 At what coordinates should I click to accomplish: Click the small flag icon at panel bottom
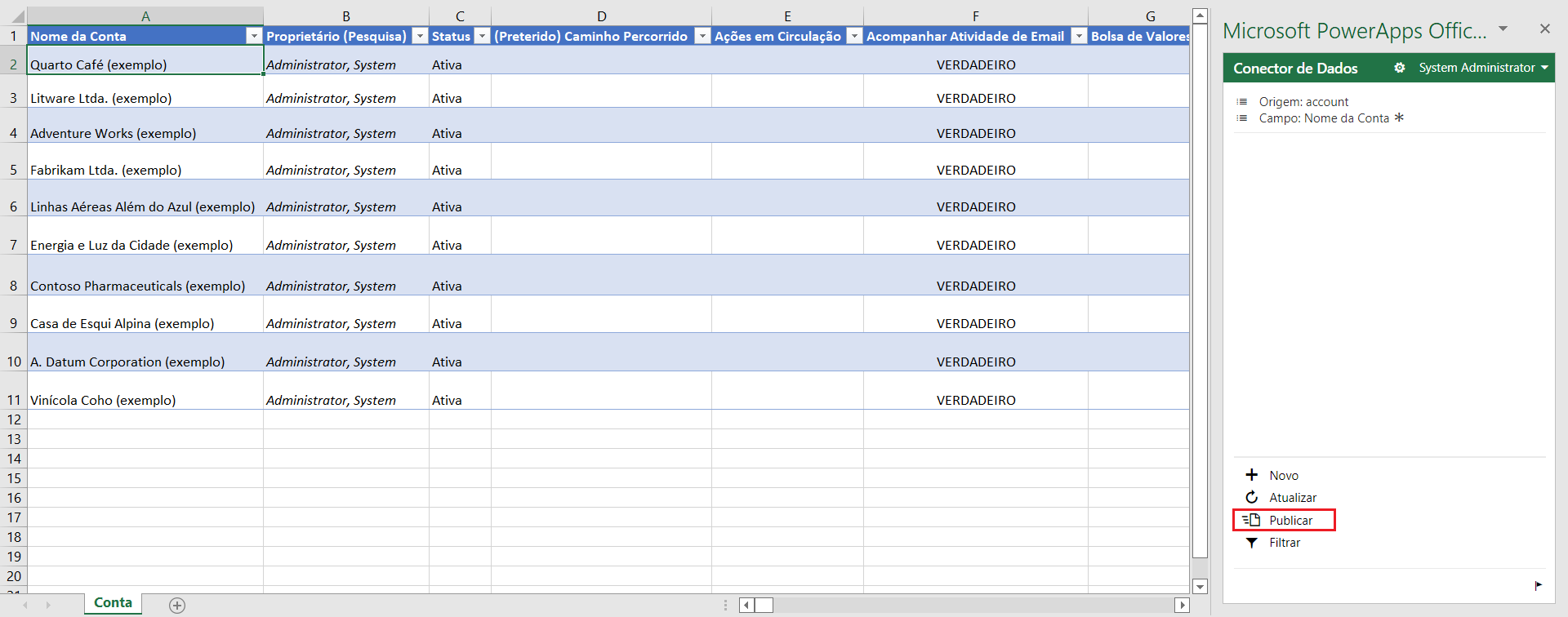(x=1538, y=585)
